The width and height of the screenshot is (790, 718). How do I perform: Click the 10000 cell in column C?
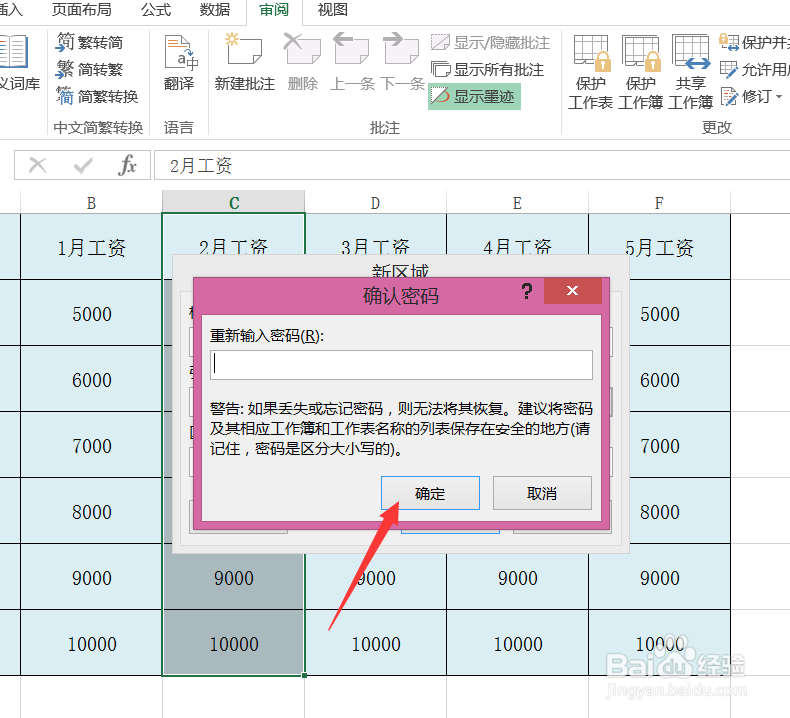pyautogui.click(x=234, y=643)
